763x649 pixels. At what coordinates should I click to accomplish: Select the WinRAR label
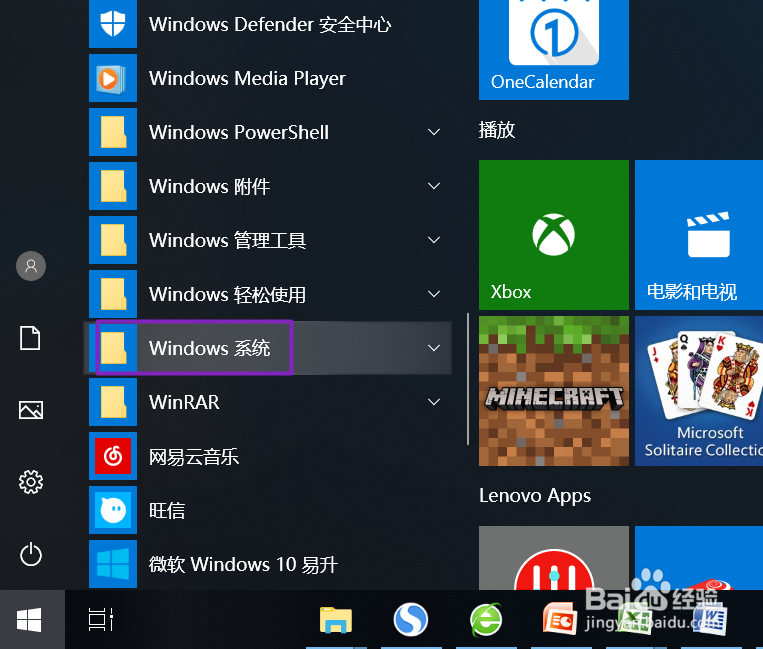pyautogui.click(x=184, y=402)
